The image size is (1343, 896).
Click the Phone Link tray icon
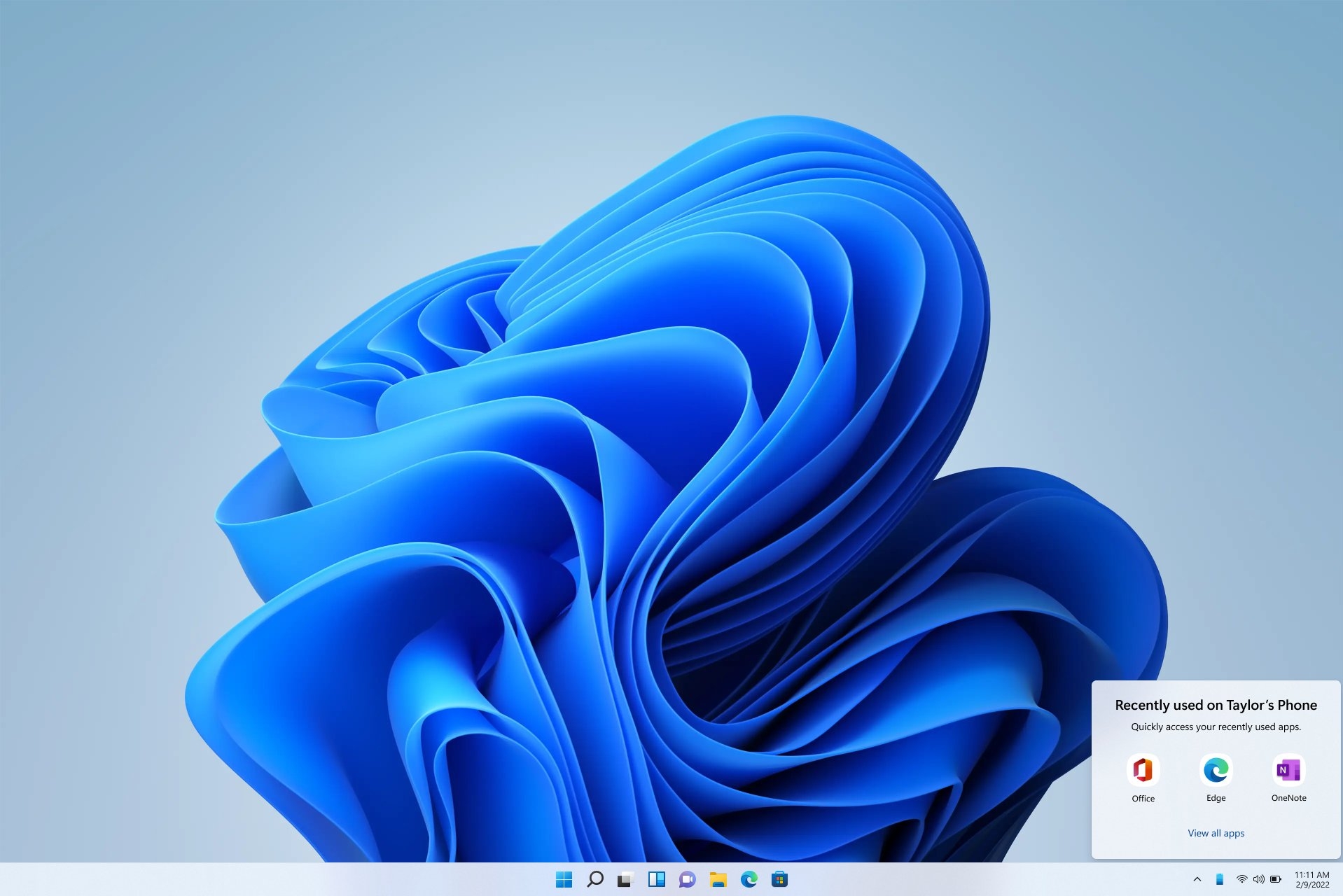click(1220, 879)
